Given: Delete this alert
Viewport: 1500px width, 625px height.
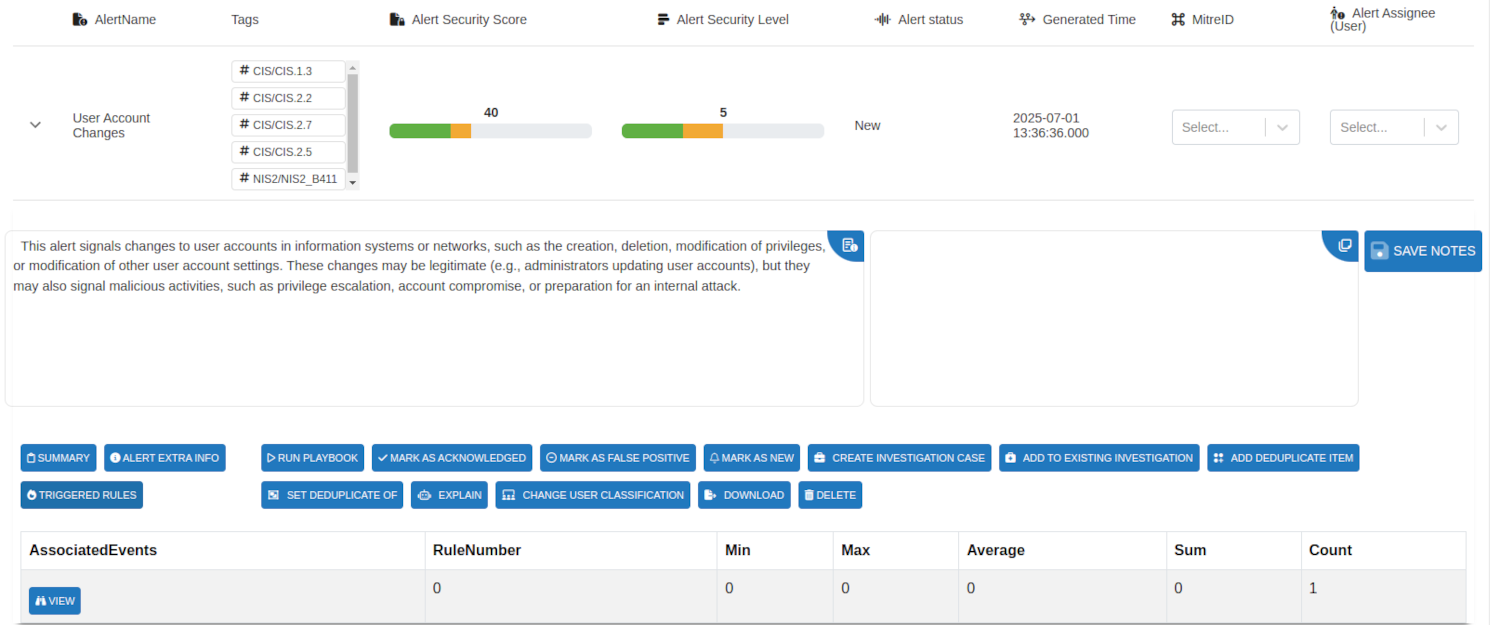Looking at the screenshot, I should tap(829, 495).
